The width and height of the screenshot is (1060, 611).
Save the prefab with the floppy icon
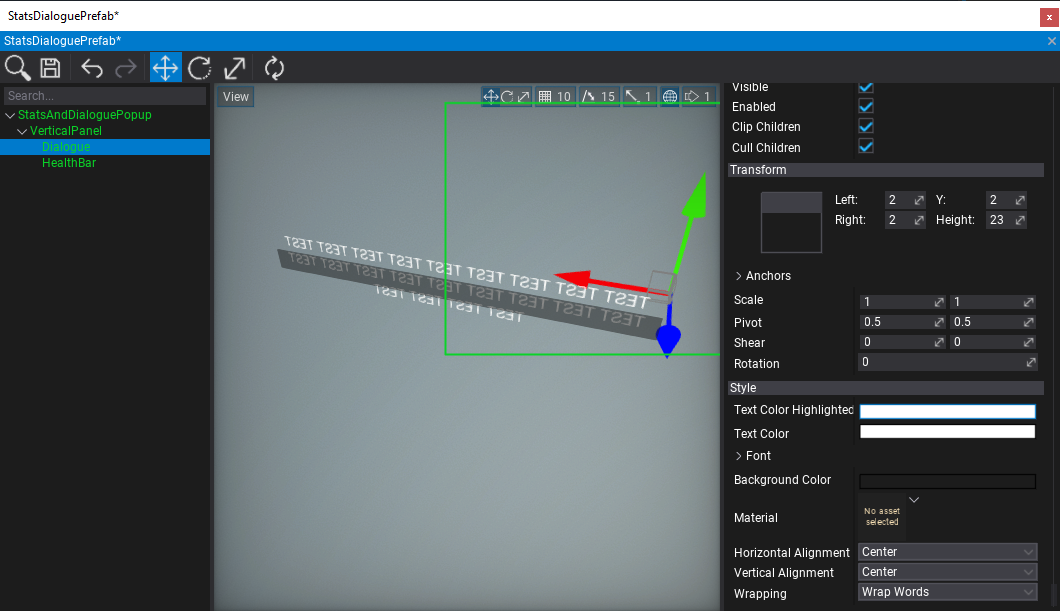coord(50,68)
